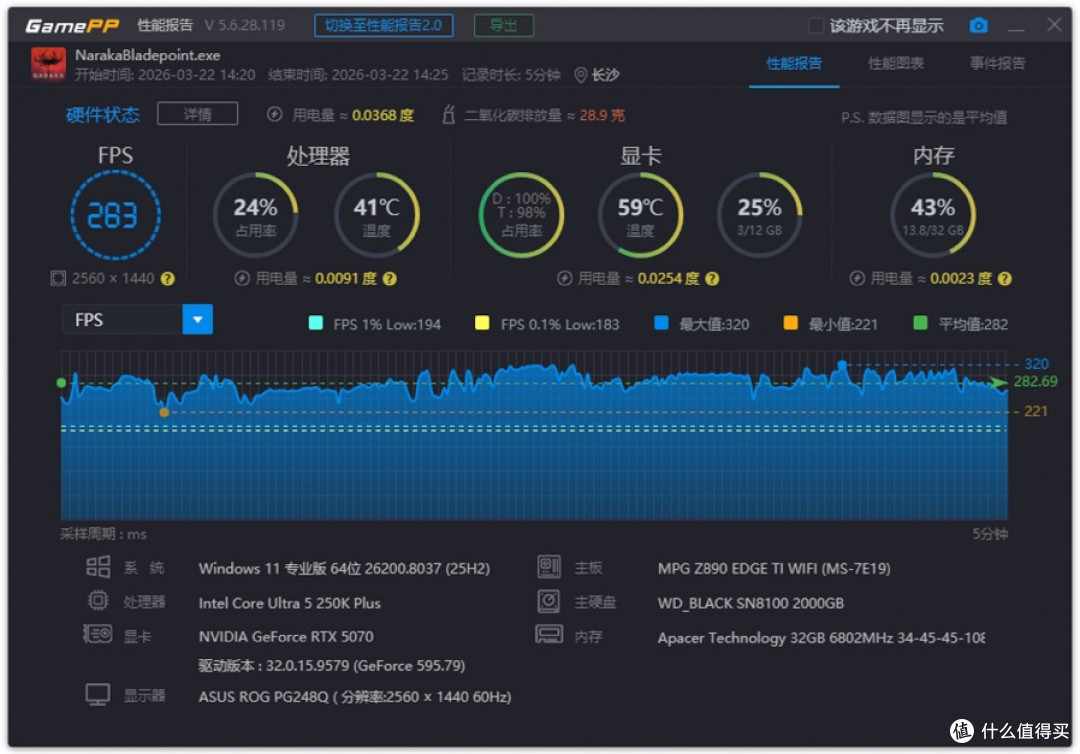Screen dimensions: 1080x754
Task: Click 'Windows 11 专业版 64位' system text
Action: click(280, 569)
